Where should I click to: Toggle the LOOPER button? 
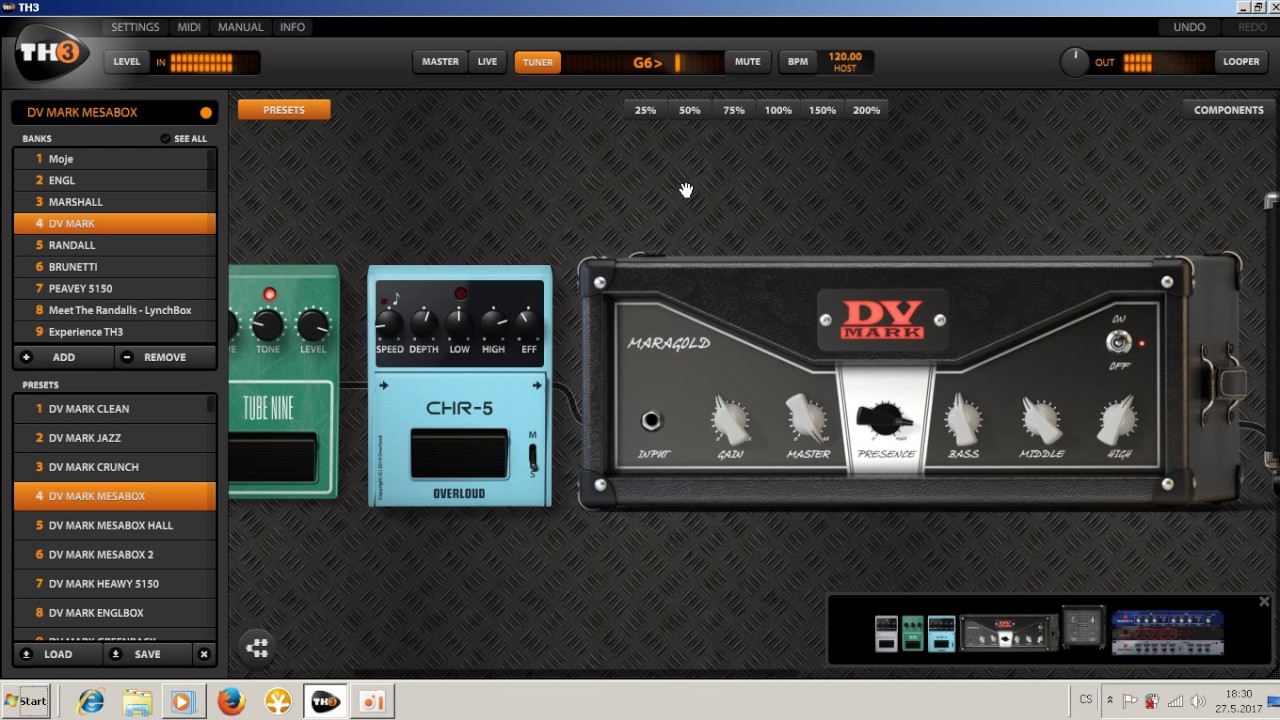pyautogui.click(x=1241, y=62)
